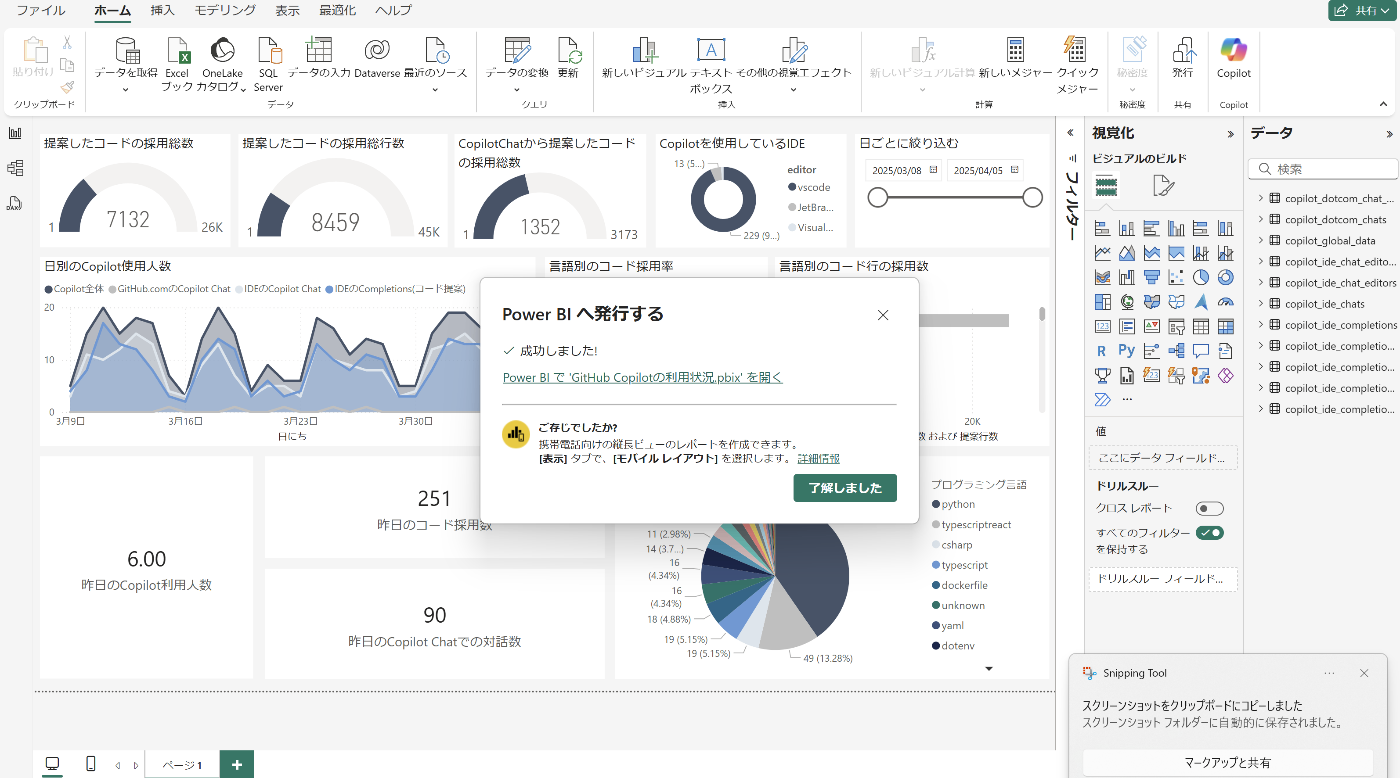The width and height of the screenshot is (1400, 778).
Task: Open the Excel workbook data source
Action: pyautogui.click(x=177, y=66)
